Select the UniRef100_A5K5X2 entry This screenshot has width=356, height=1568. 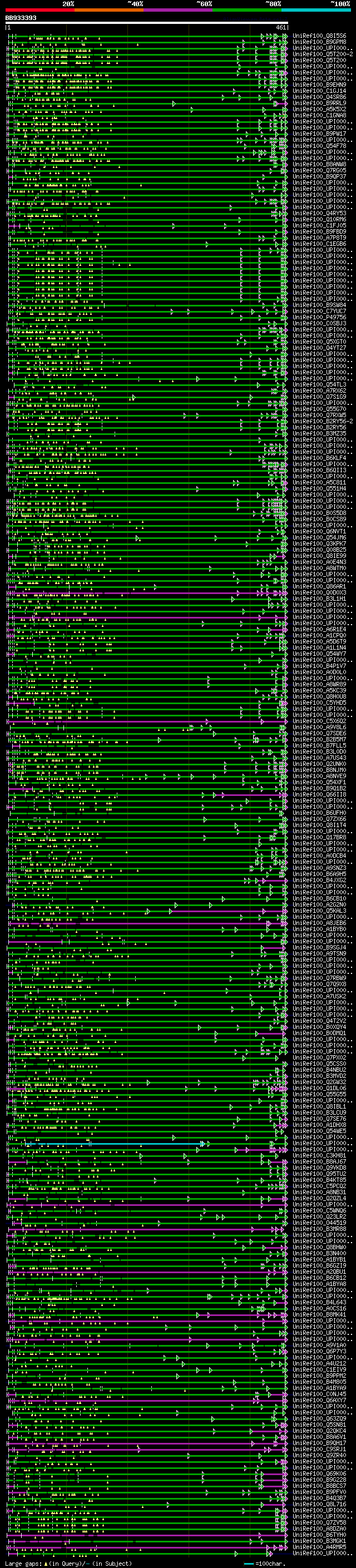tap(319, 110)
